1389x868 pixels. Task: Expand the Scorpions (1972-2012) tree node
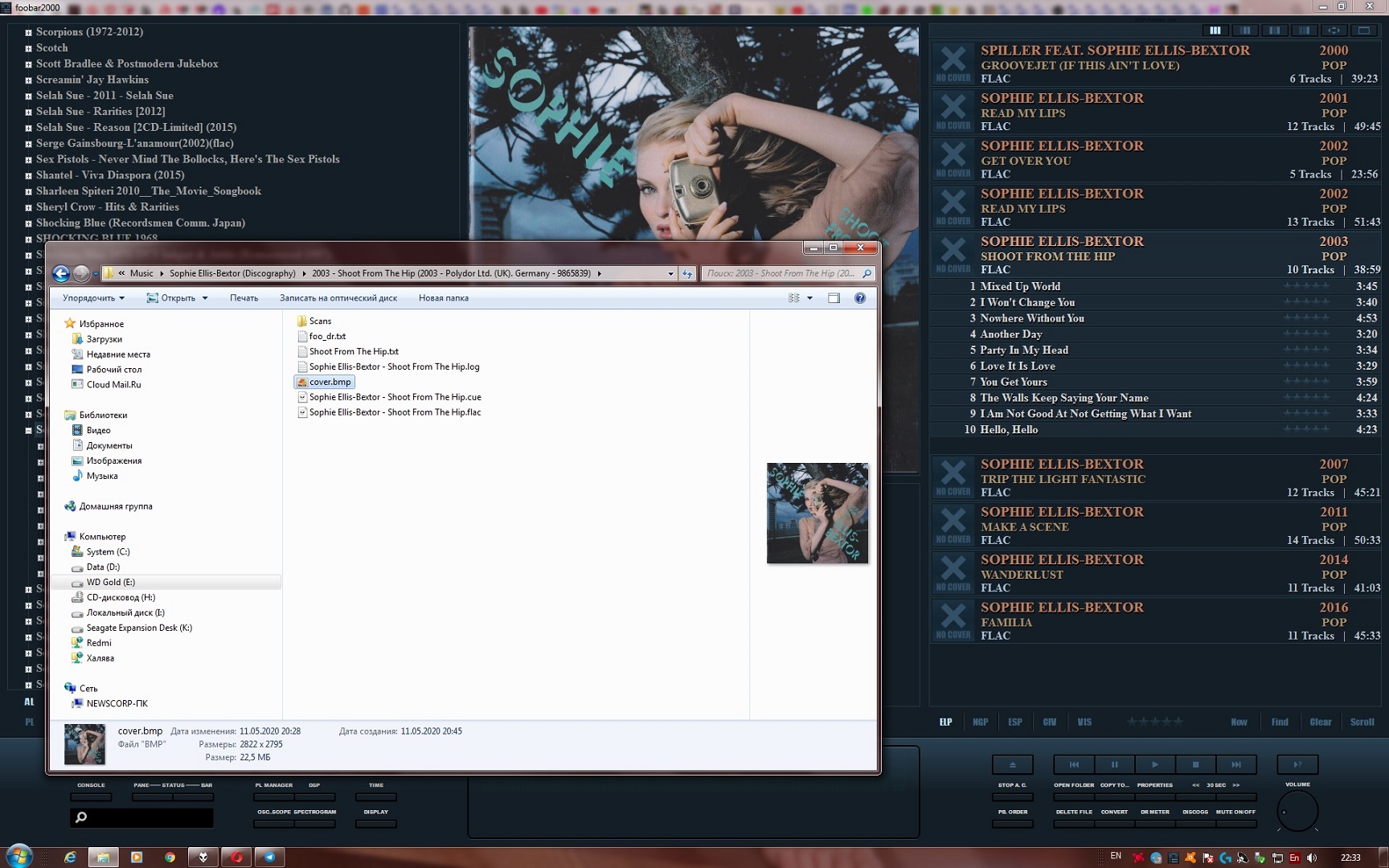click(x=28, y=33)
